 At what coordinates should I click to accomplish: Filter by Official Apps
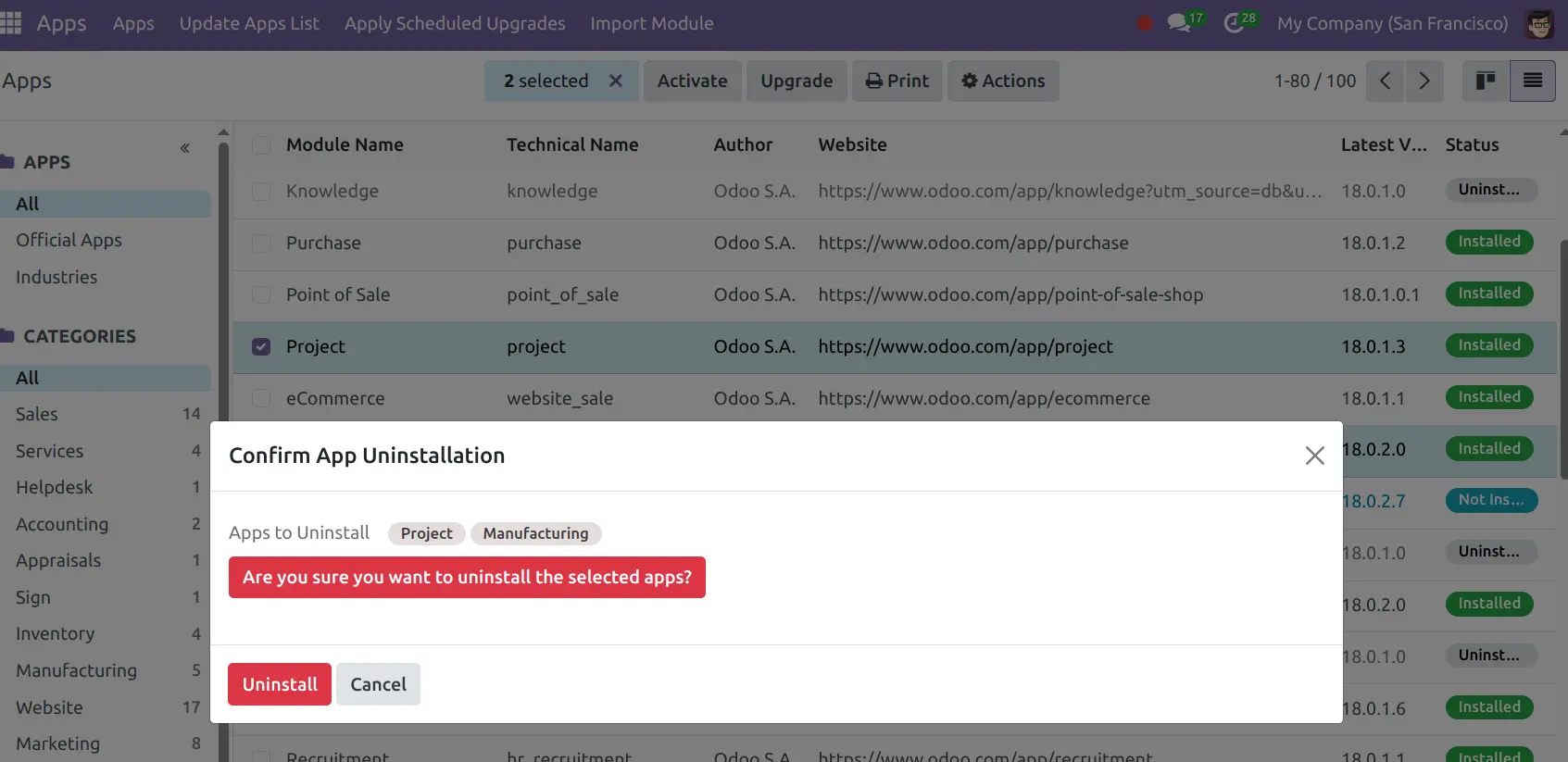[x=106, y=240]
